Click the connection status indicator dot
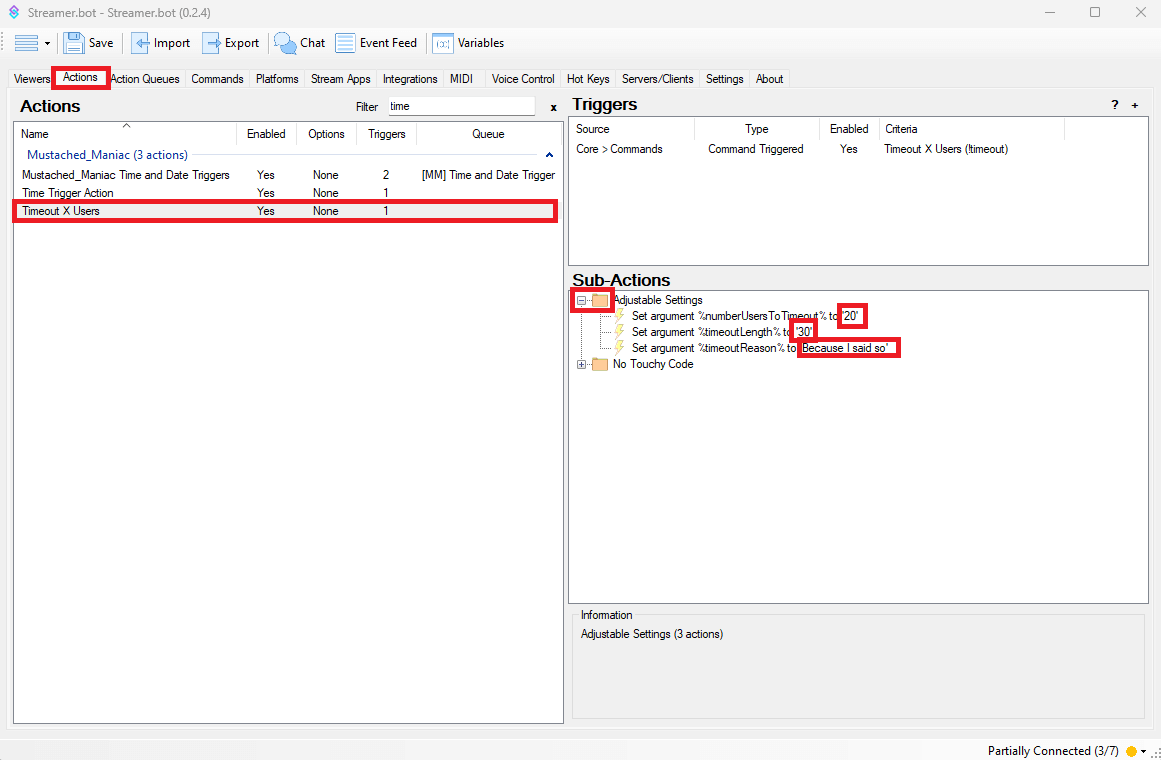This screenshot has height=760, width=1161. [x=1131, y=751]
